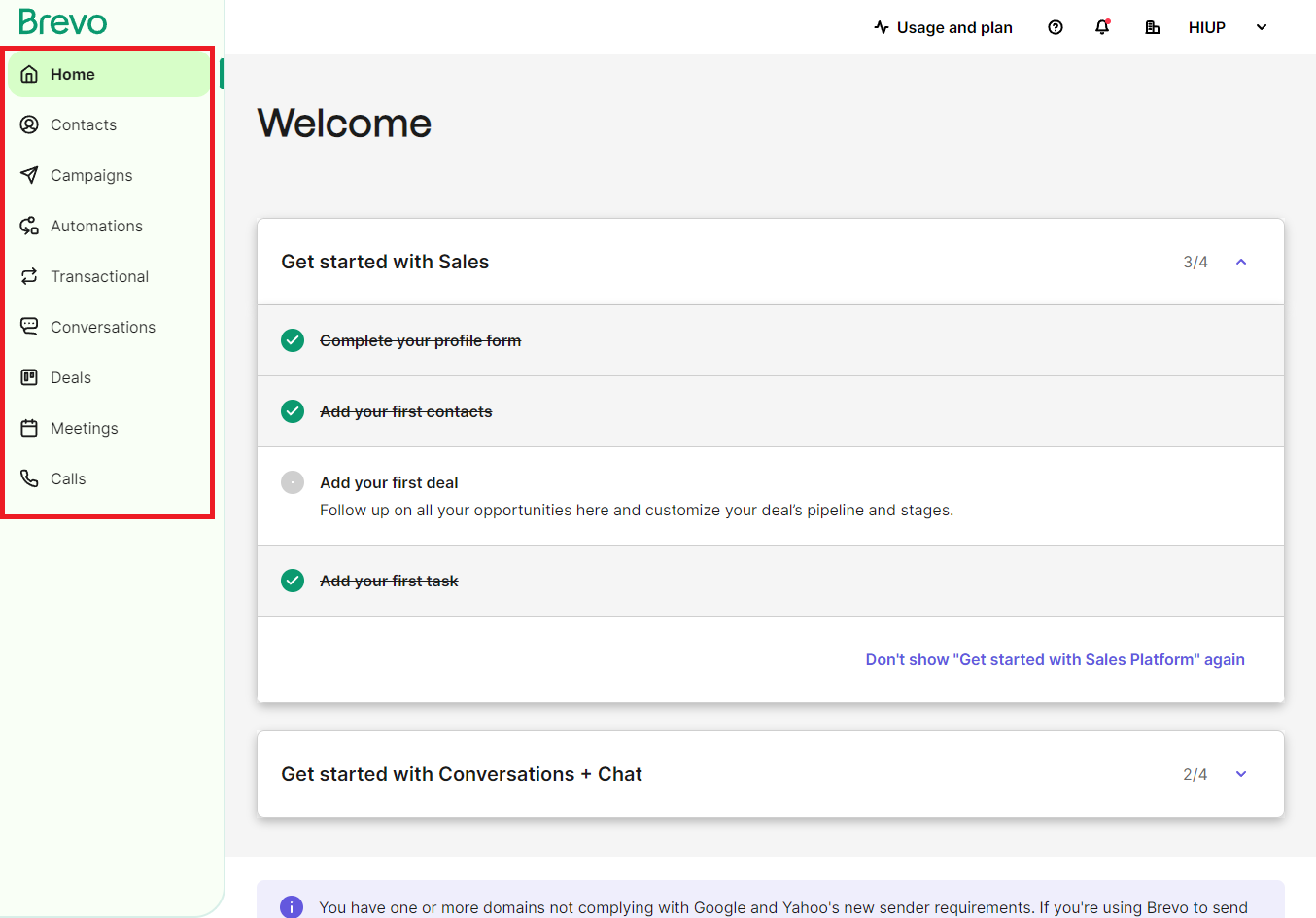Expand the Get started with Conversations + Chat section
Screen dimensions: 1316x918
click(1241, 774)
